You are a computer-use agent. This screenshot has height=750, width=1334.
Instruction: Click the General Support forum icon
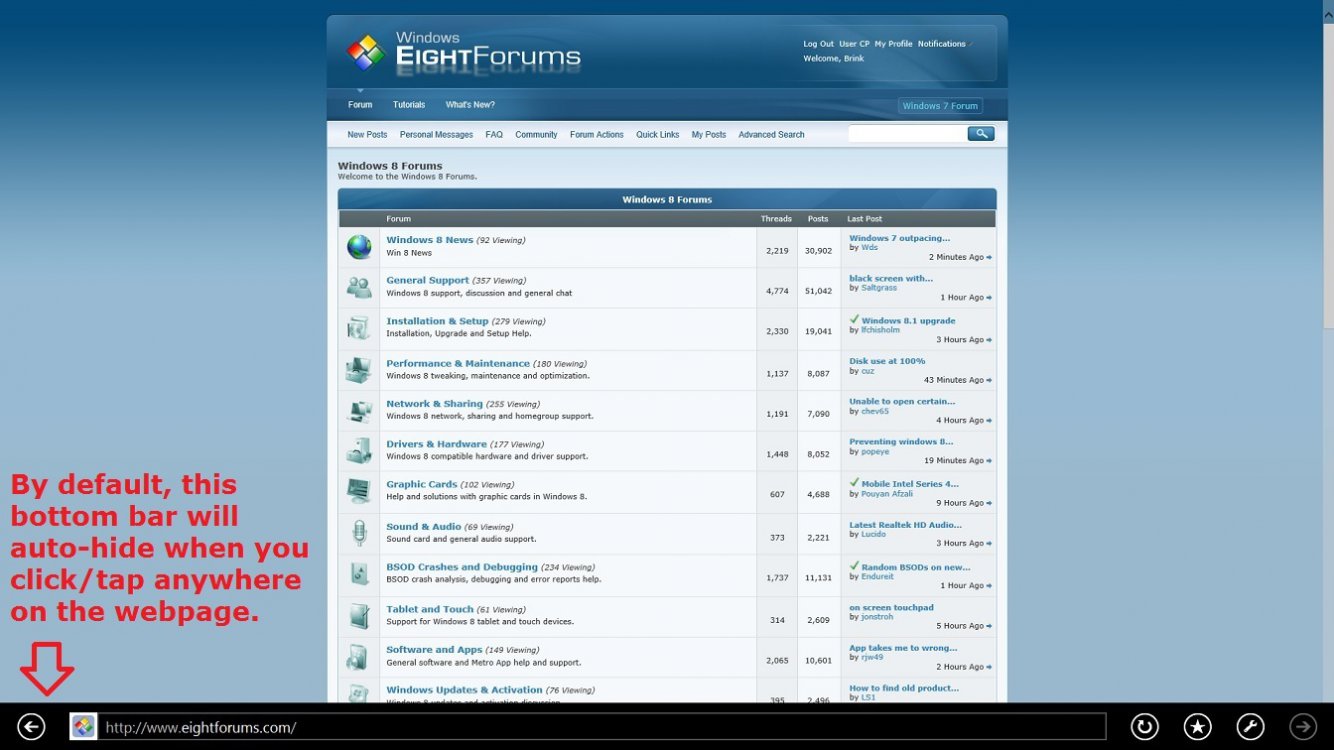click(359, 287)
